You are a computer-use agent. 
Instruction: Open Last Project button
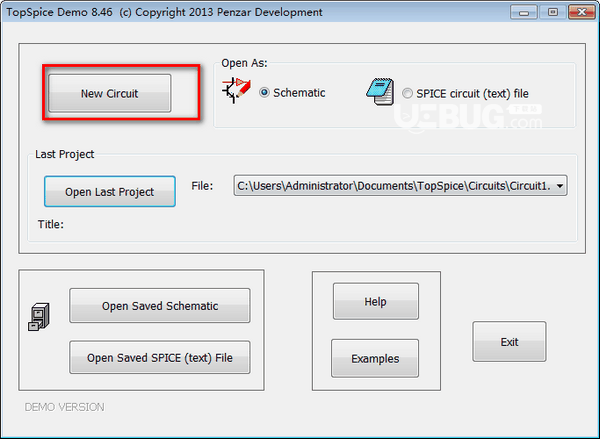[x=110, y=191]
